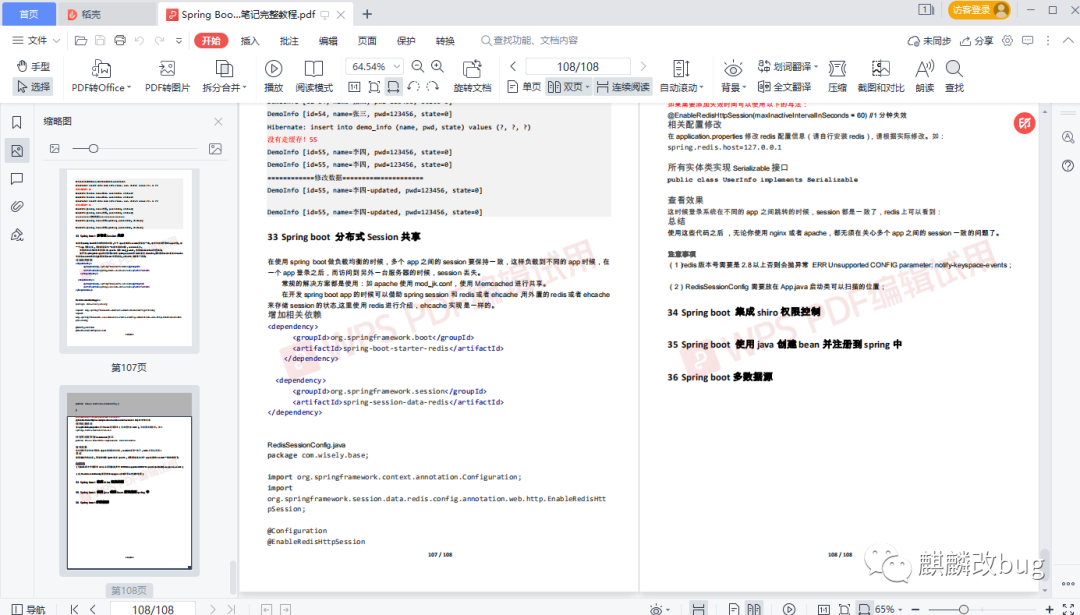Screen dimensions: 1080x615
Task: Switch to 编辑 edit tab
Action: click(x=328, y=41)
